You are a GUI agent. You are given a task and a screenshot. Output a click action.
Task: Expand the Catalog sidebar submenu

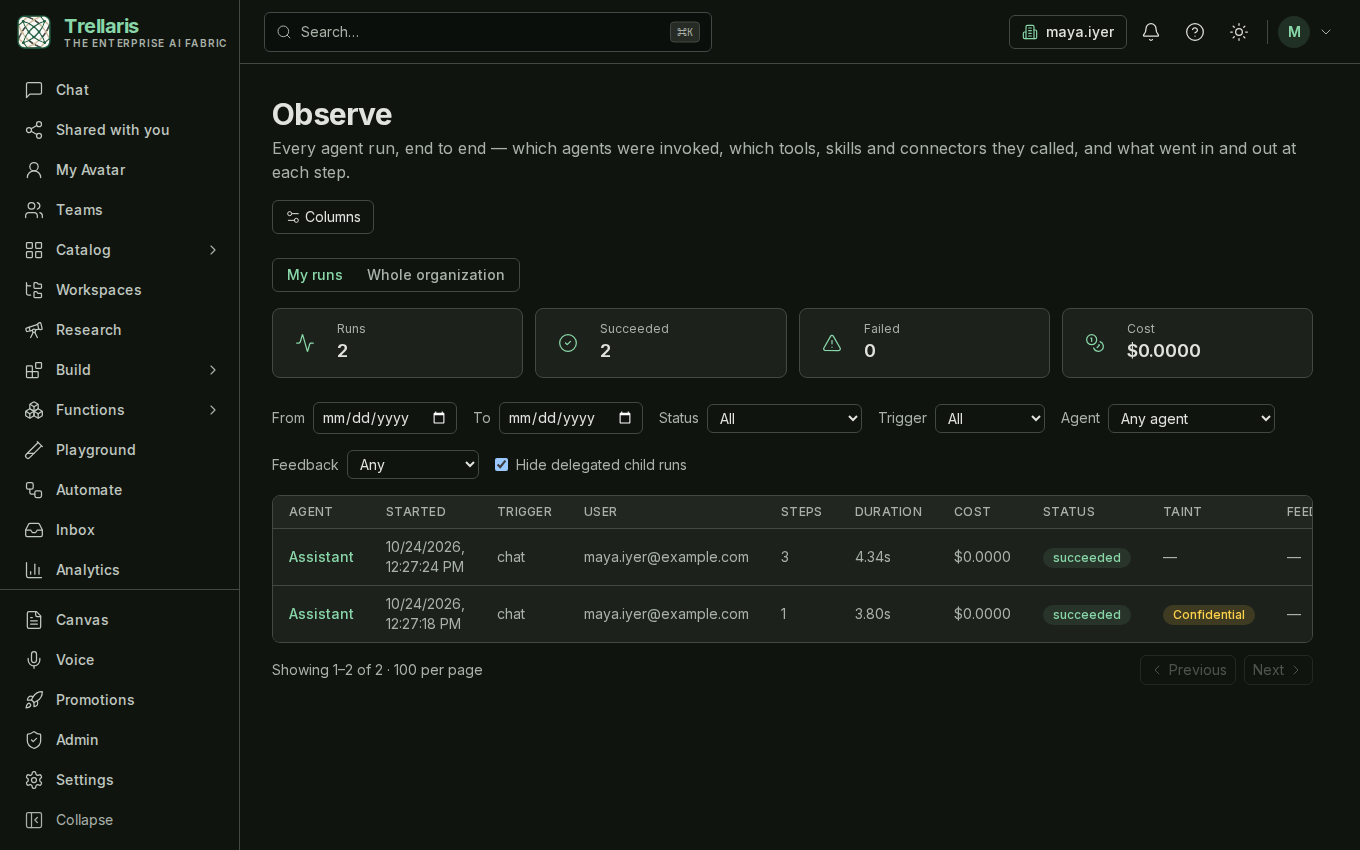coord(213,250)
